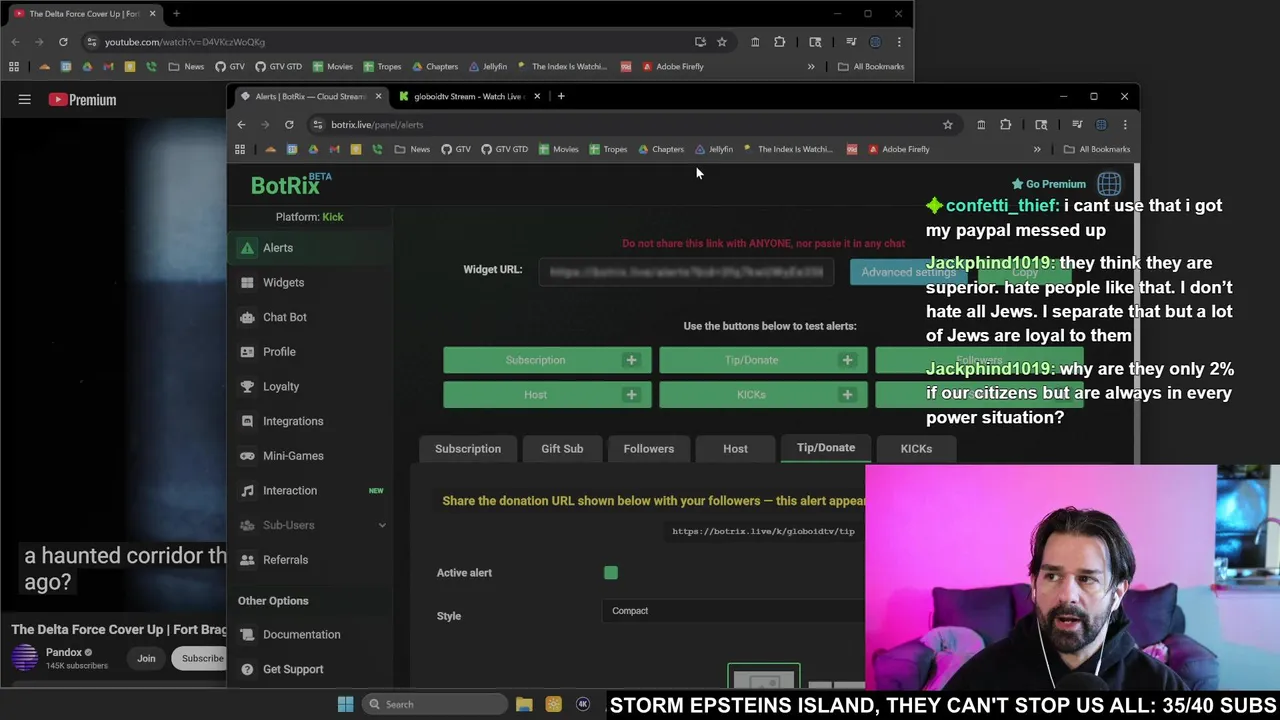The image size is (1280, 720).
Task: Show more bookmarks in BotRix window
Action: (1037, 149)
